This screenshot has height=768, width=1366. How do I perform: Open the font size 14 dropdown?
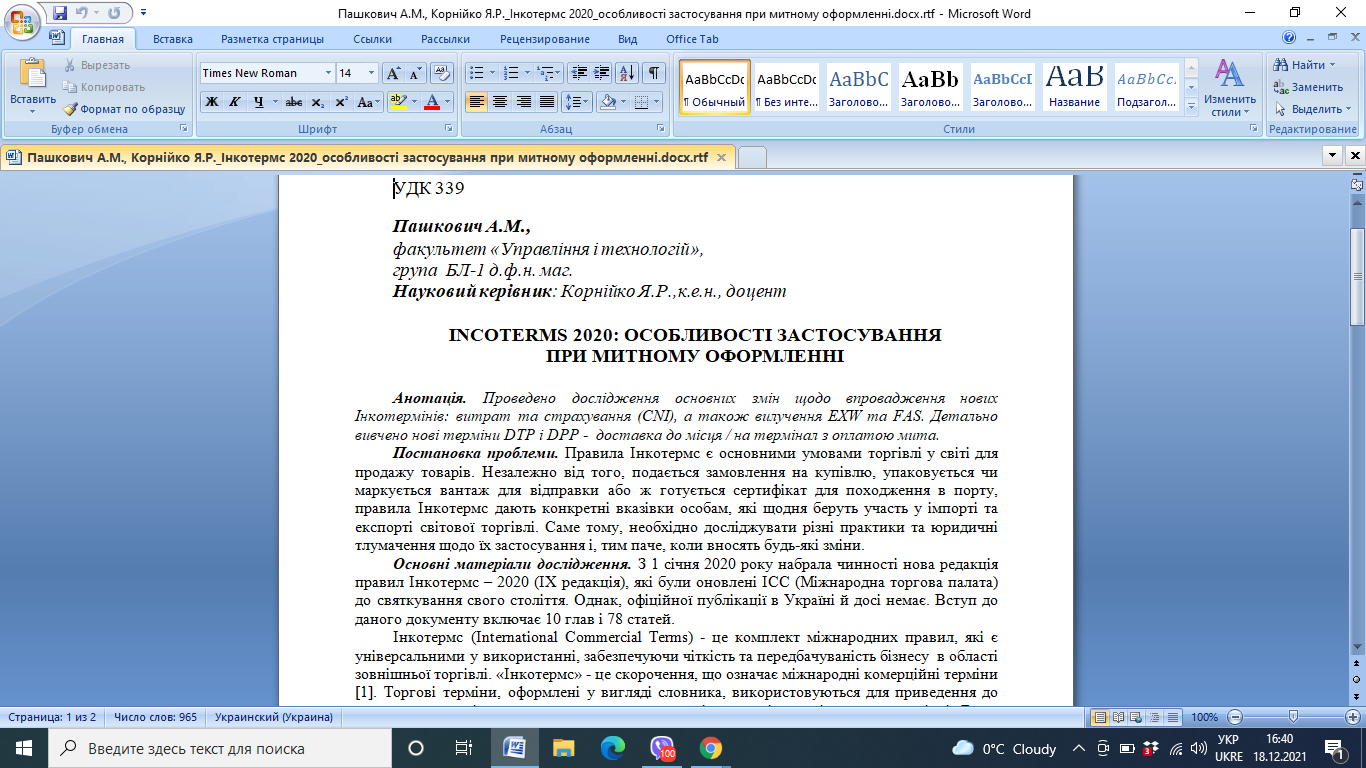coord(372,73)
